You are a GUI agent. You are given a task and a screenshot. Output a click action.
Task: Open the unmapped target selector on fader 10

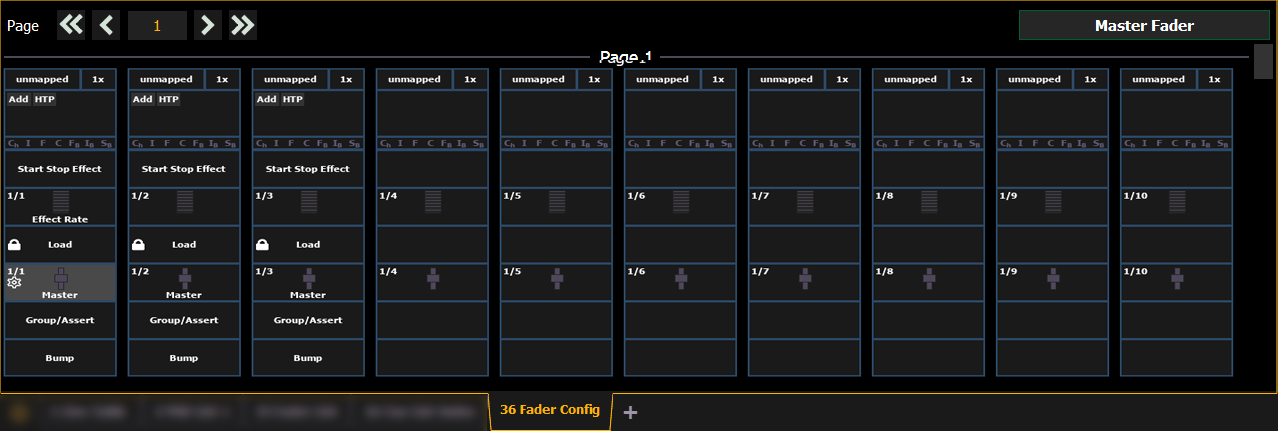point(1158,79)
